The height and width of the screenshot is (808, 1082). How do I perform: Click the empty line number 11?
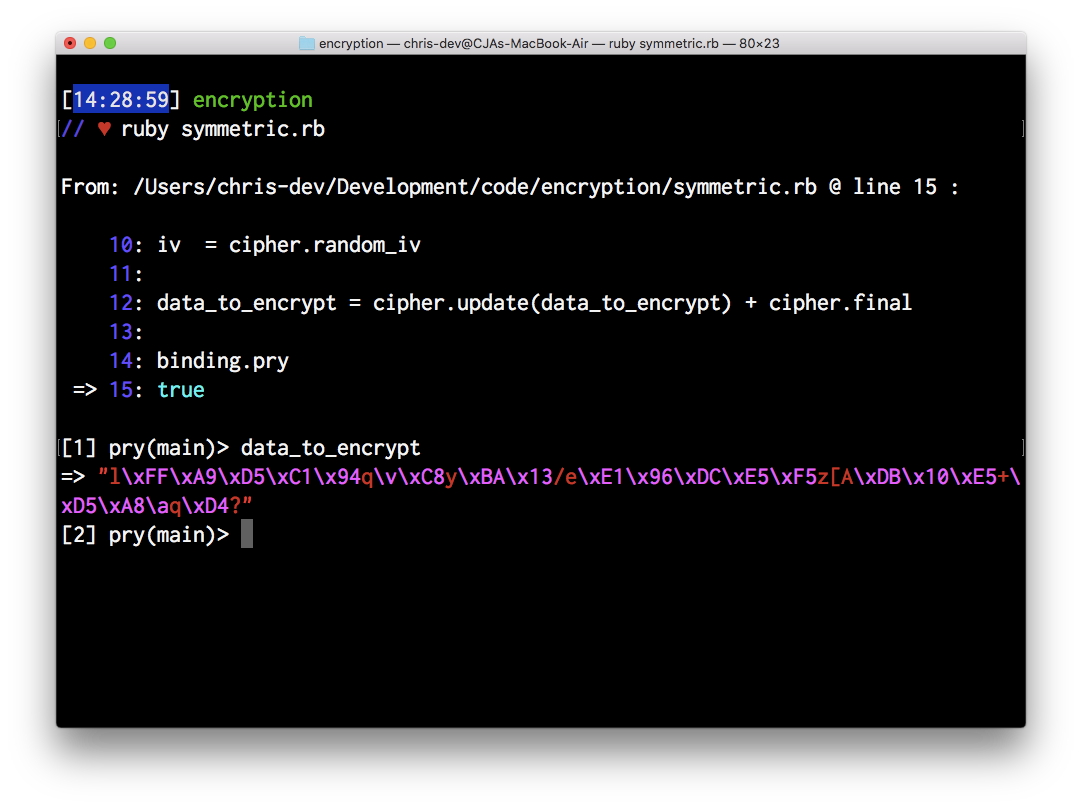(126, 274)
